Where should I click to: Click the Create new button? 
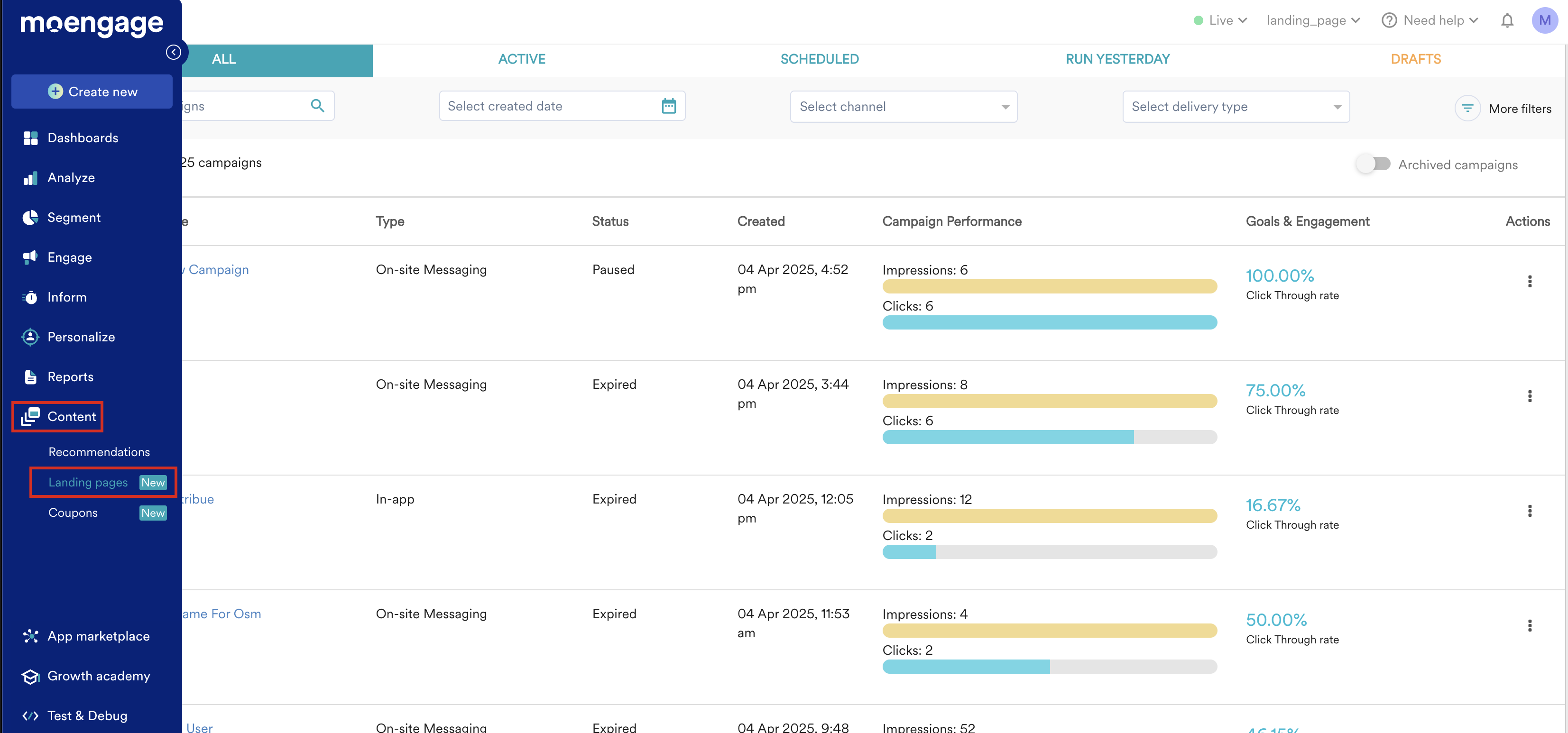click(x=92, y=92)
